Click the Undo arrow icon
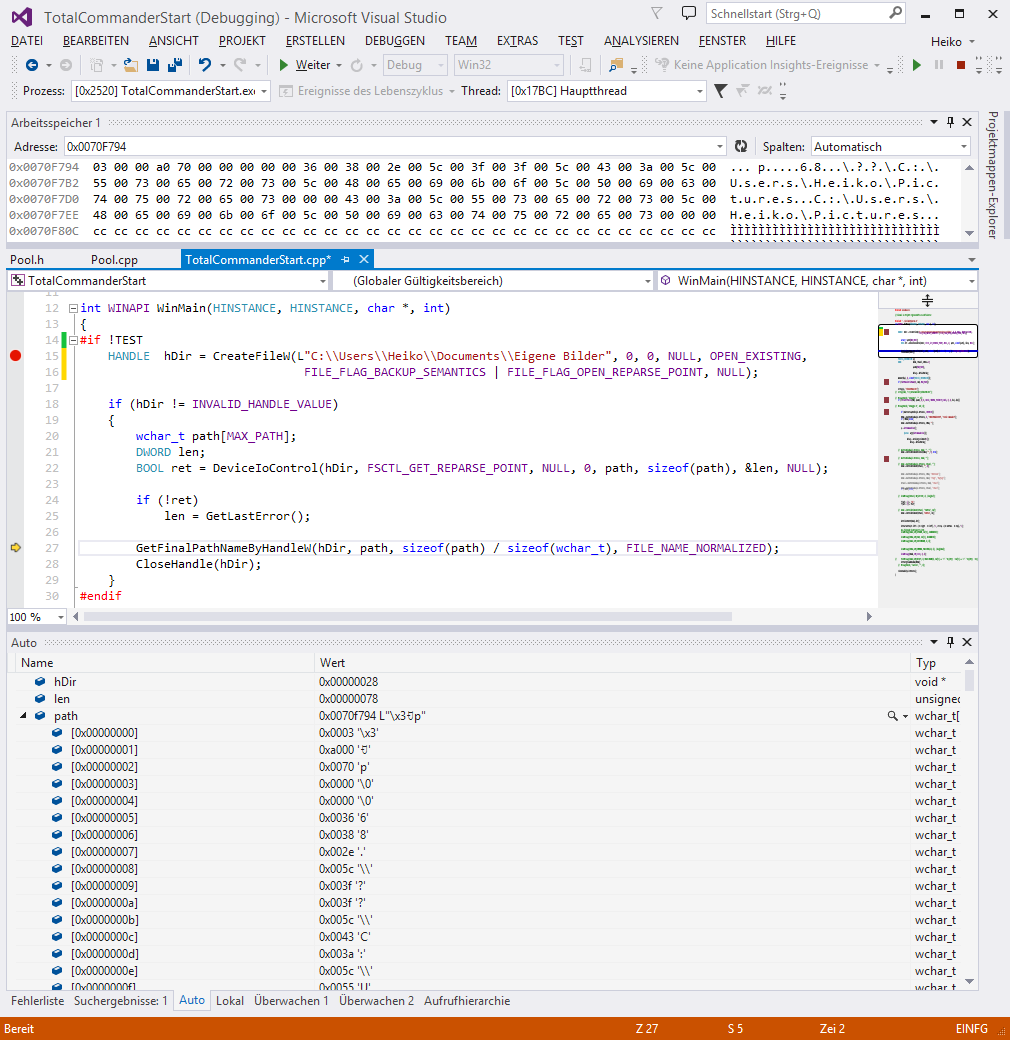 point(204,65)
